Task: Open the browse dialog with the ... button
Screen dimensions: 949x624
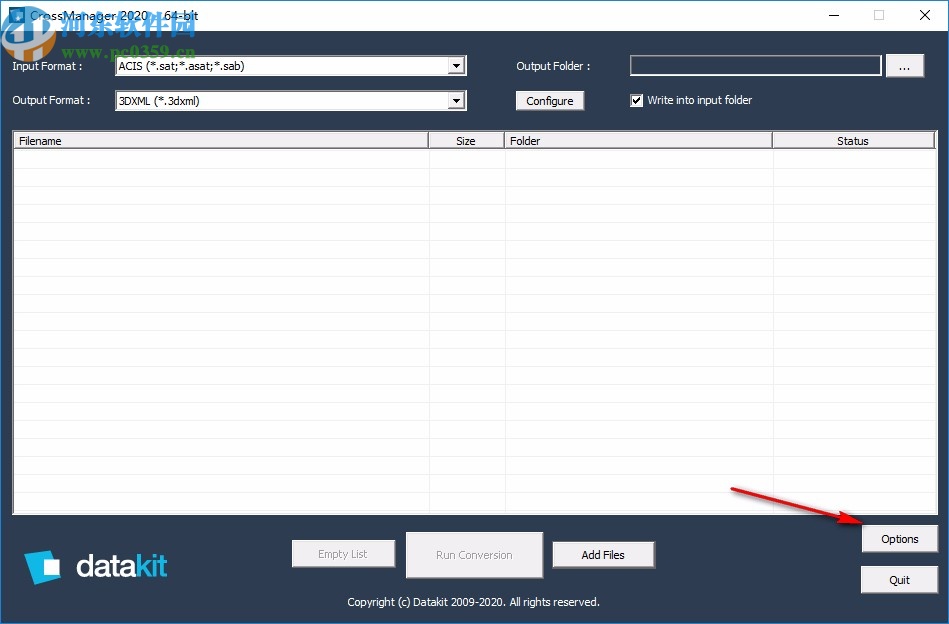Action: click(905, 65)
